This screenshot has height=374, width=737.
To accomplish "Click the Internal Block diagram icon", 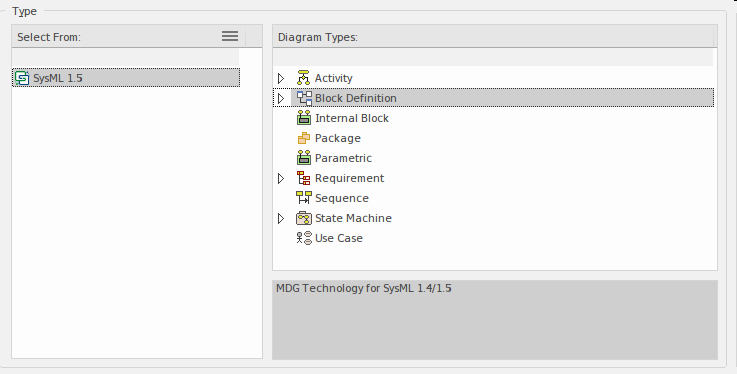I will point(304,118).
